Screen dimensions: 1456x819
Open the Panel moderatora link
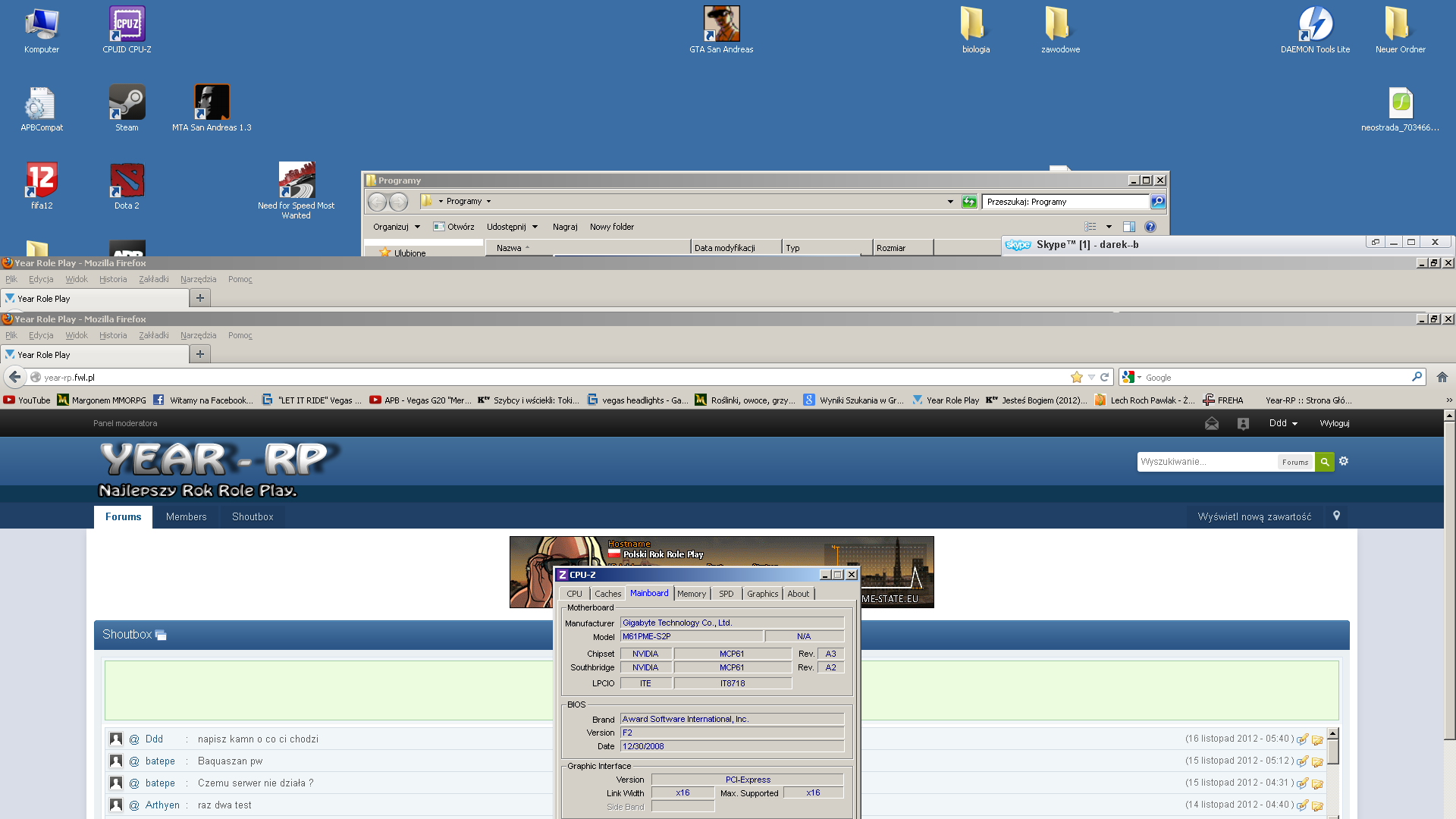(125, 423)
